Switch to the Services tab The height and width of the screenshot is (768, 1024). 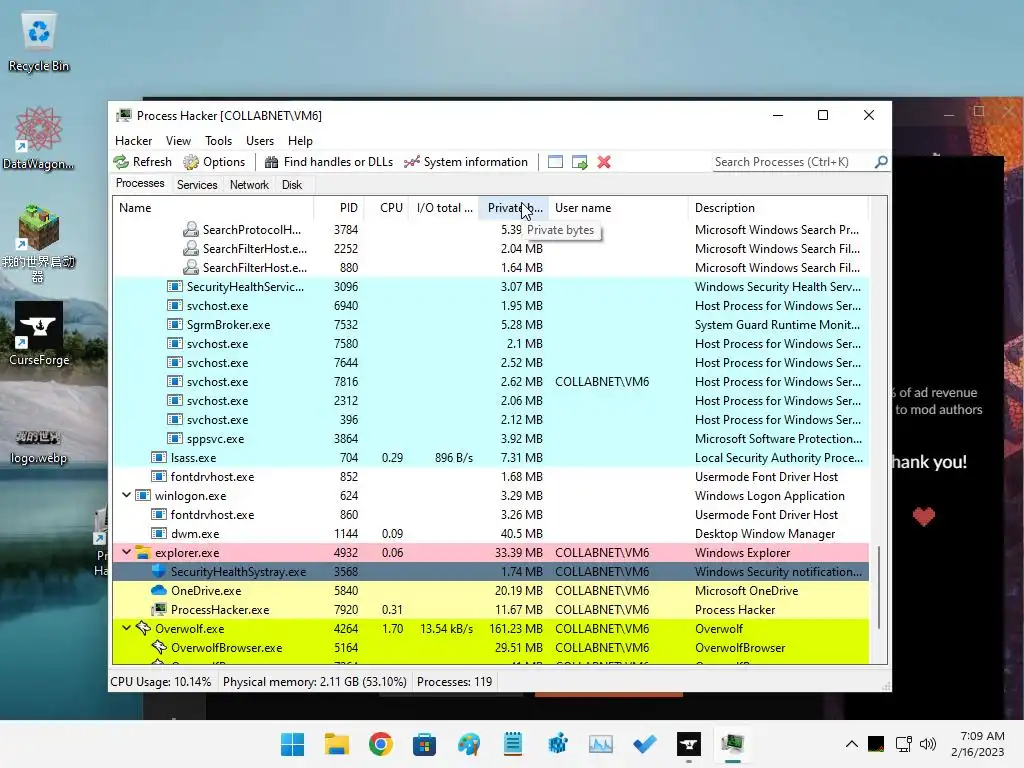pyautogui.click(x=197, y=185)
